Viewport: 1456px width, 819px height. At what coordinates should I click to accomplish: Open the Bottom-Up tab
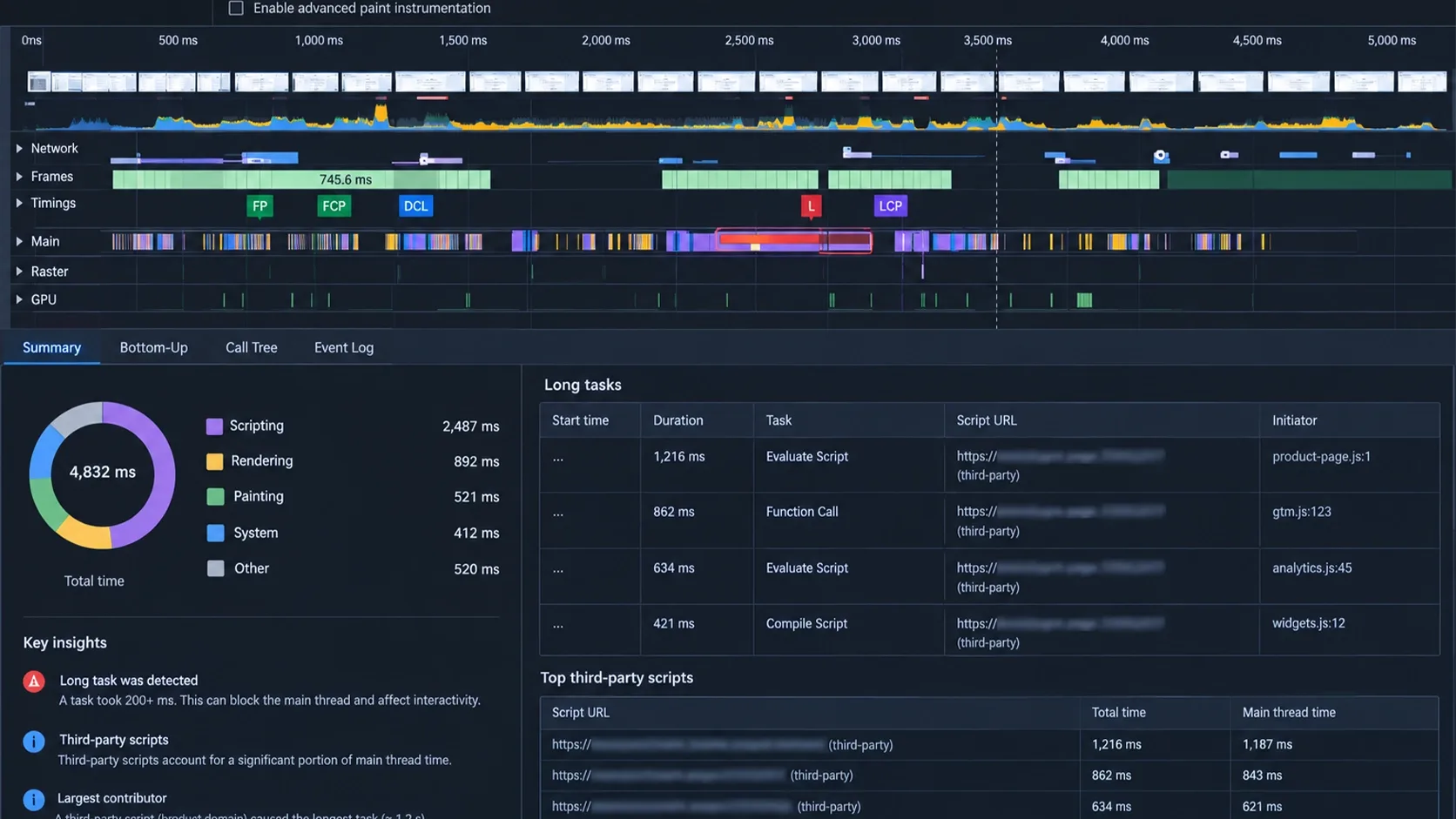[x=153, y=347]
